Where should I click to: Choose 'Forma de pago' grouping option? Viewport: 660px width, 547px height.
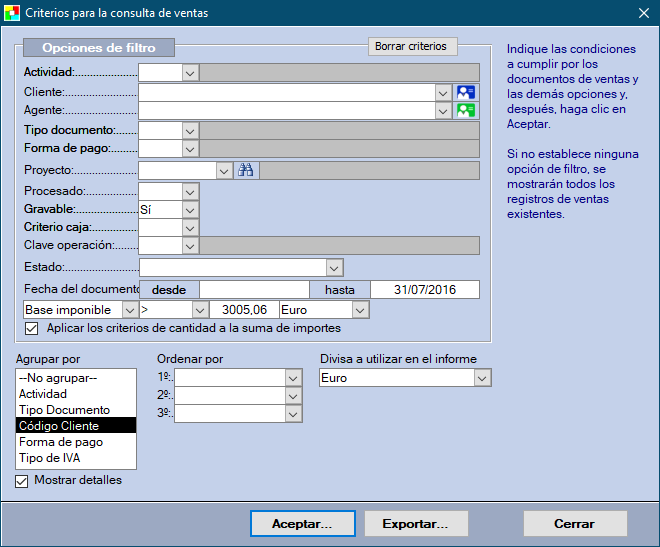[x=61, y=442]
